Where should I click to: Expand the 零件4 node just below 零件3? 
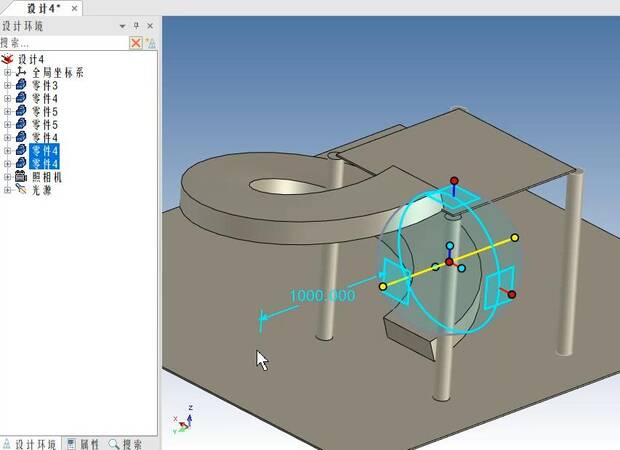tap(7, 98)
